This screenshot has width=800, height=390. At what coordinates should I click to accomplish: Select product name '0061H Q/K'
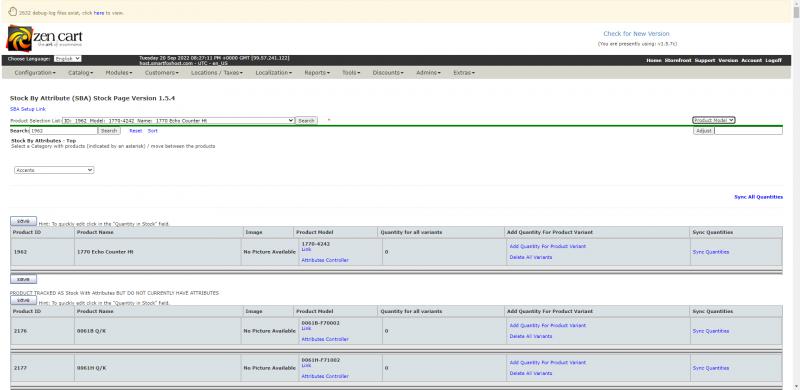[92, 368]
